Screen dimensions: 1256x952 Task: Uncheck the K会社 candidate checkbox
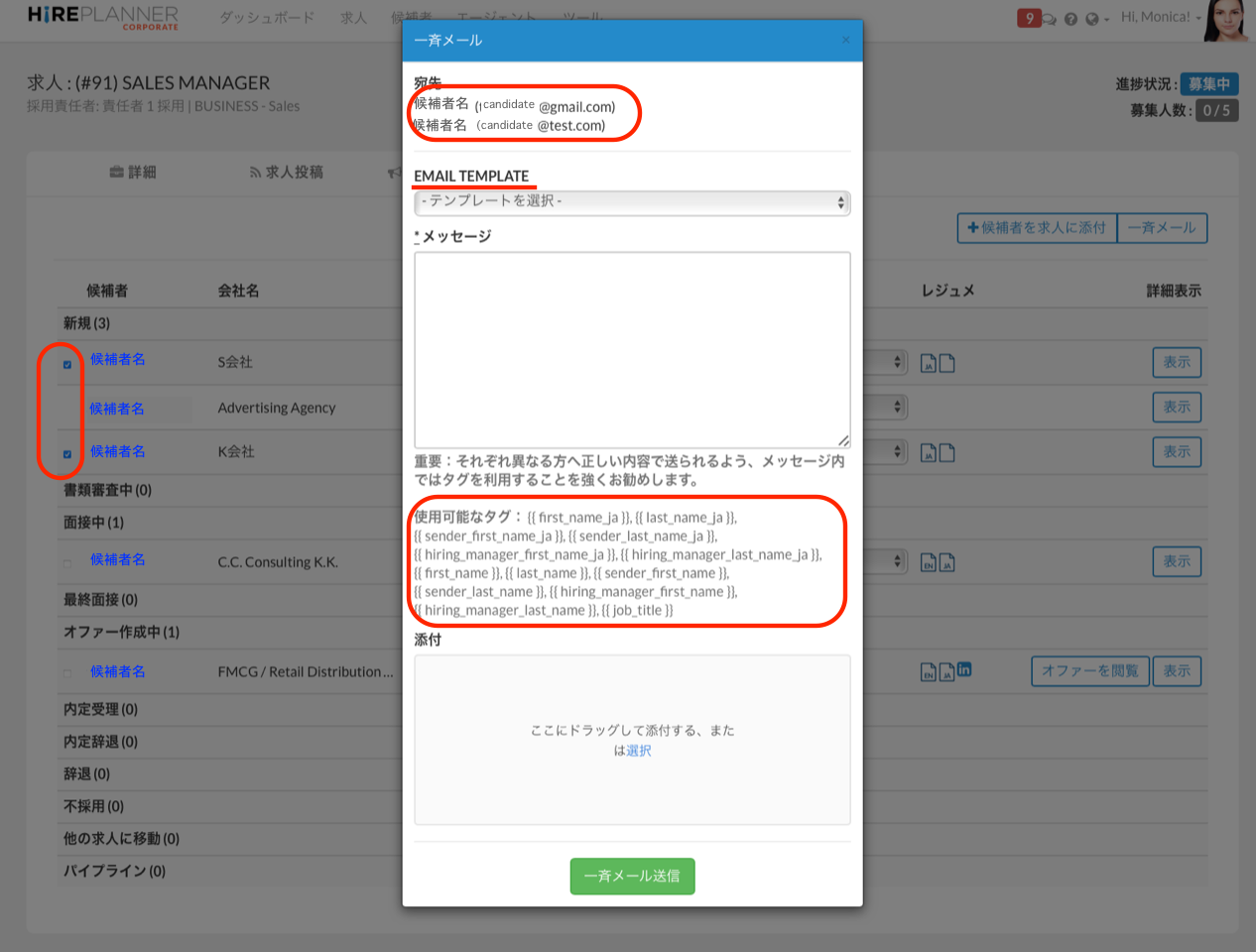[67, 454]
